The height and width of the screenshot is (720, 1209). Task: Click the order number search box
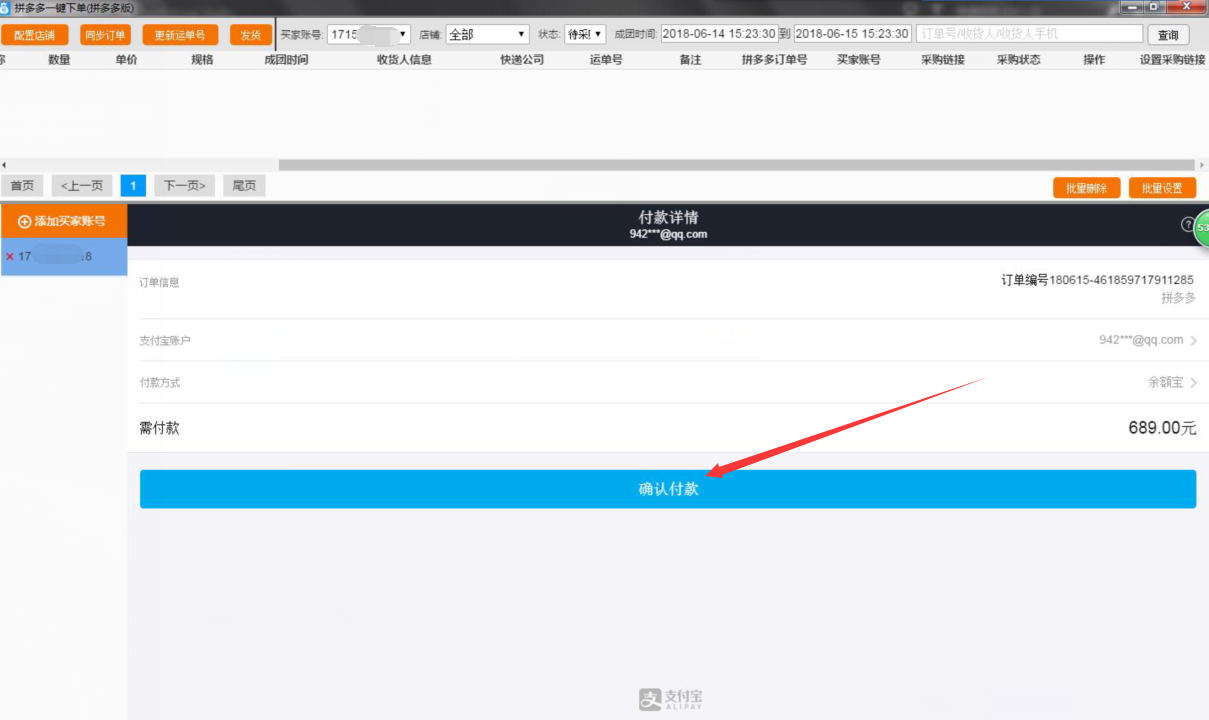[1029, 34]
